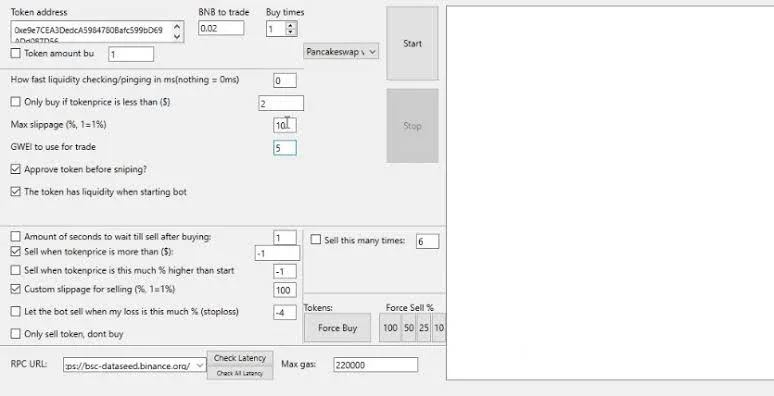Click the tokenprice less than value field

(281, 103)
